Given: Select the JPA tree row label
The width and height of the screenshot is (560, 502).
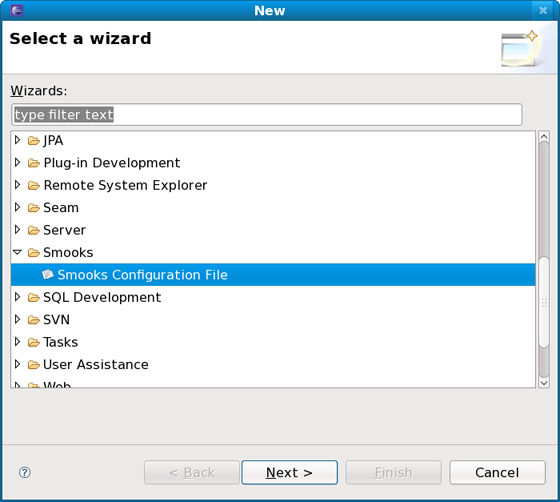Looking at the screenshot, I should [53, 141].
